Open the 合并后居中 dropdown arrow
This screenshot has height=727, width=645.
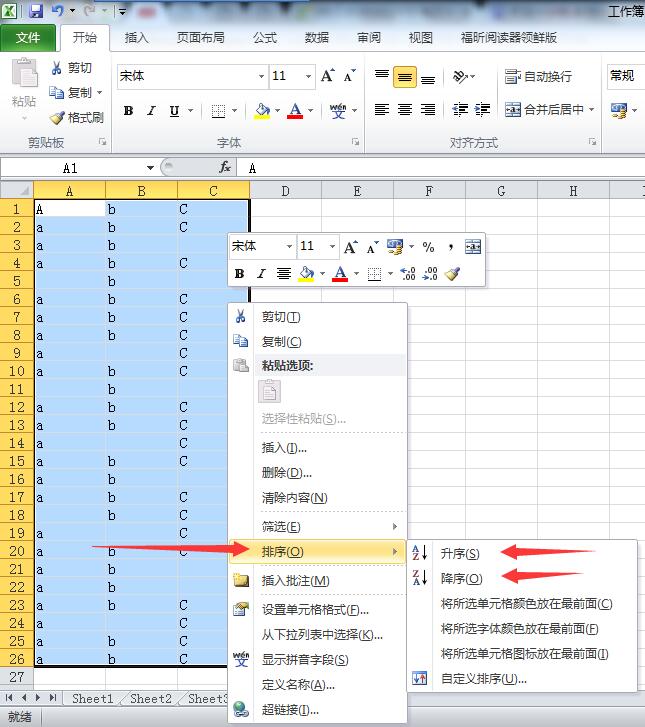coord(591,110)
